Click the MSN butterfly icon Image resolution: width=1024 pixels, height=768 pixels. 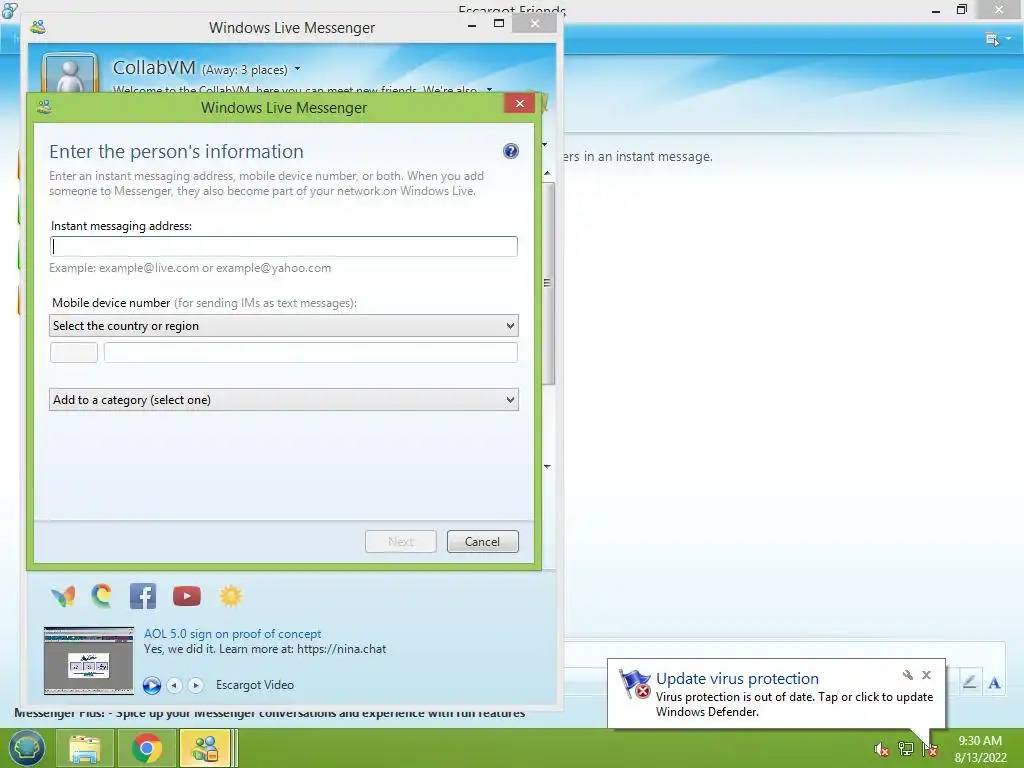tap(63, 596)
